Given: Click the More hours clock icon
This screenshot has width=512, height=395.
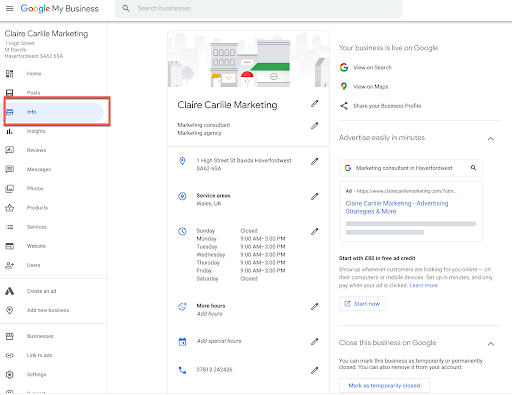Looking at the screenshot, I should point(182,306).
